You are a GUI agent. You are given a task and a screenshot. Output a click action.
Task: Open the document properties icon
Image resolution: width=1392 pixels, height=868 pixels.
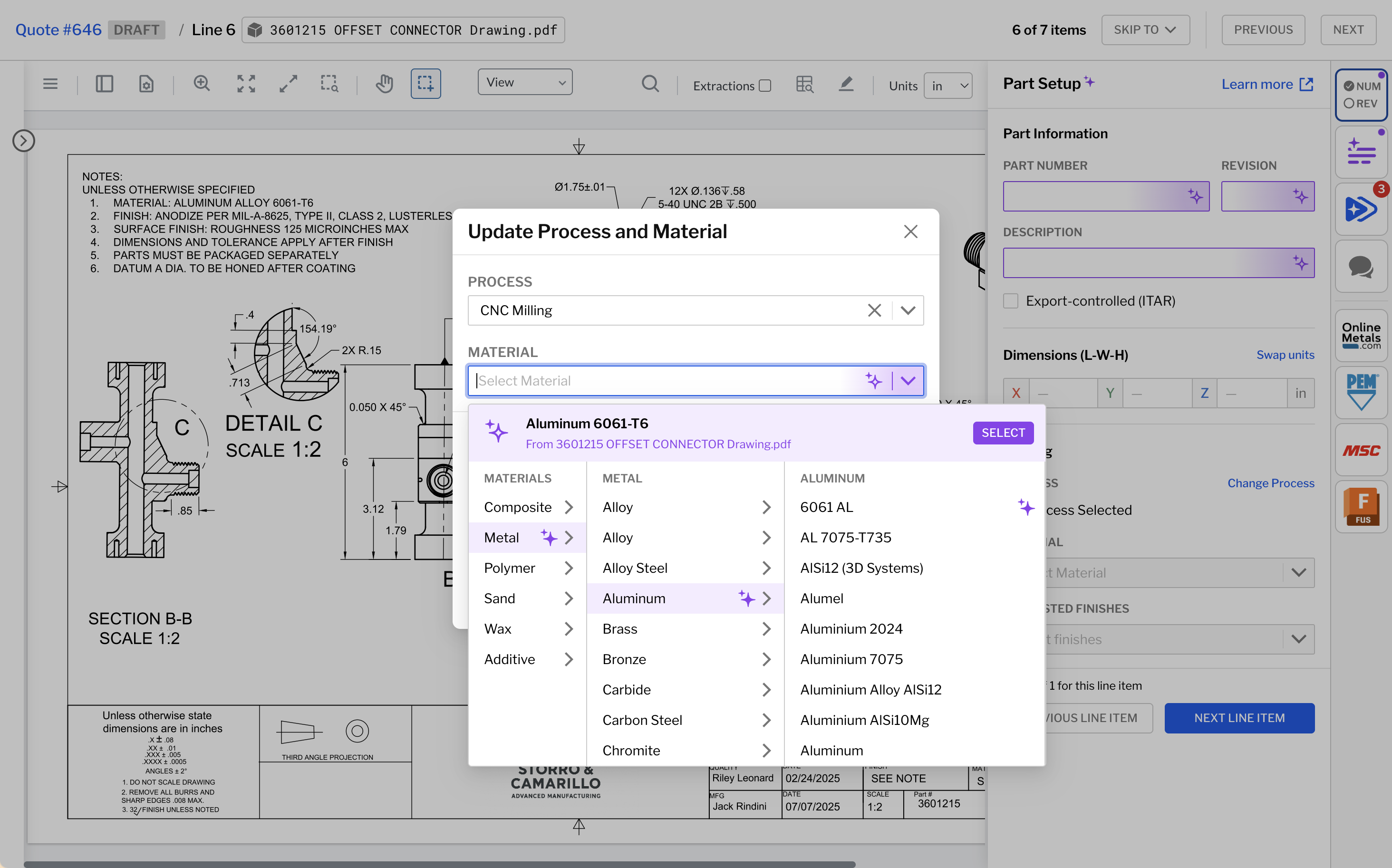(x=146, y=85)
